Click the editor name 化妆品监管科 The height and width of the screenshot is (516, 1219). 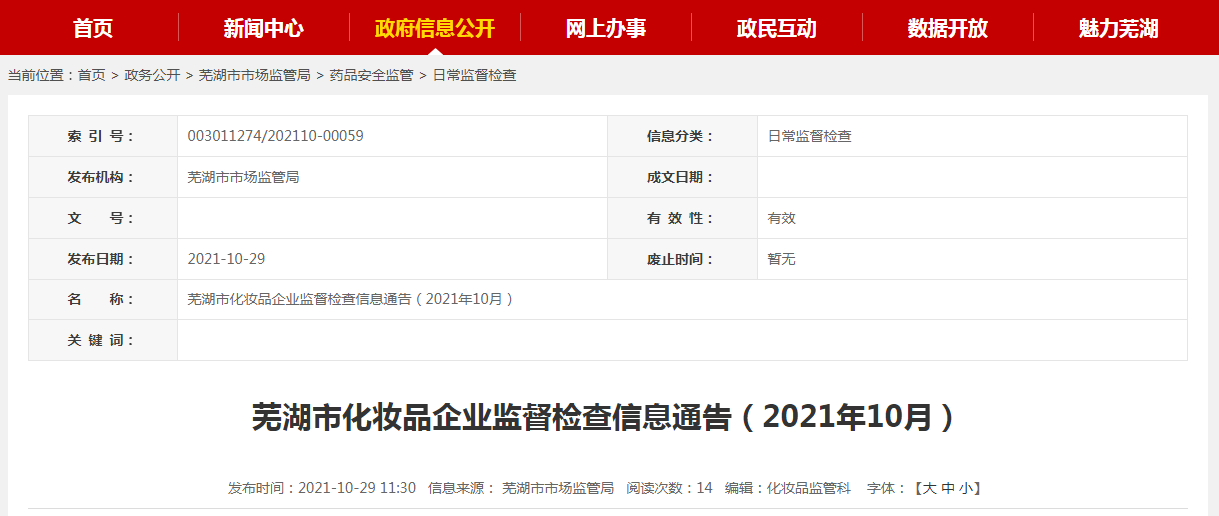[809, 488]
